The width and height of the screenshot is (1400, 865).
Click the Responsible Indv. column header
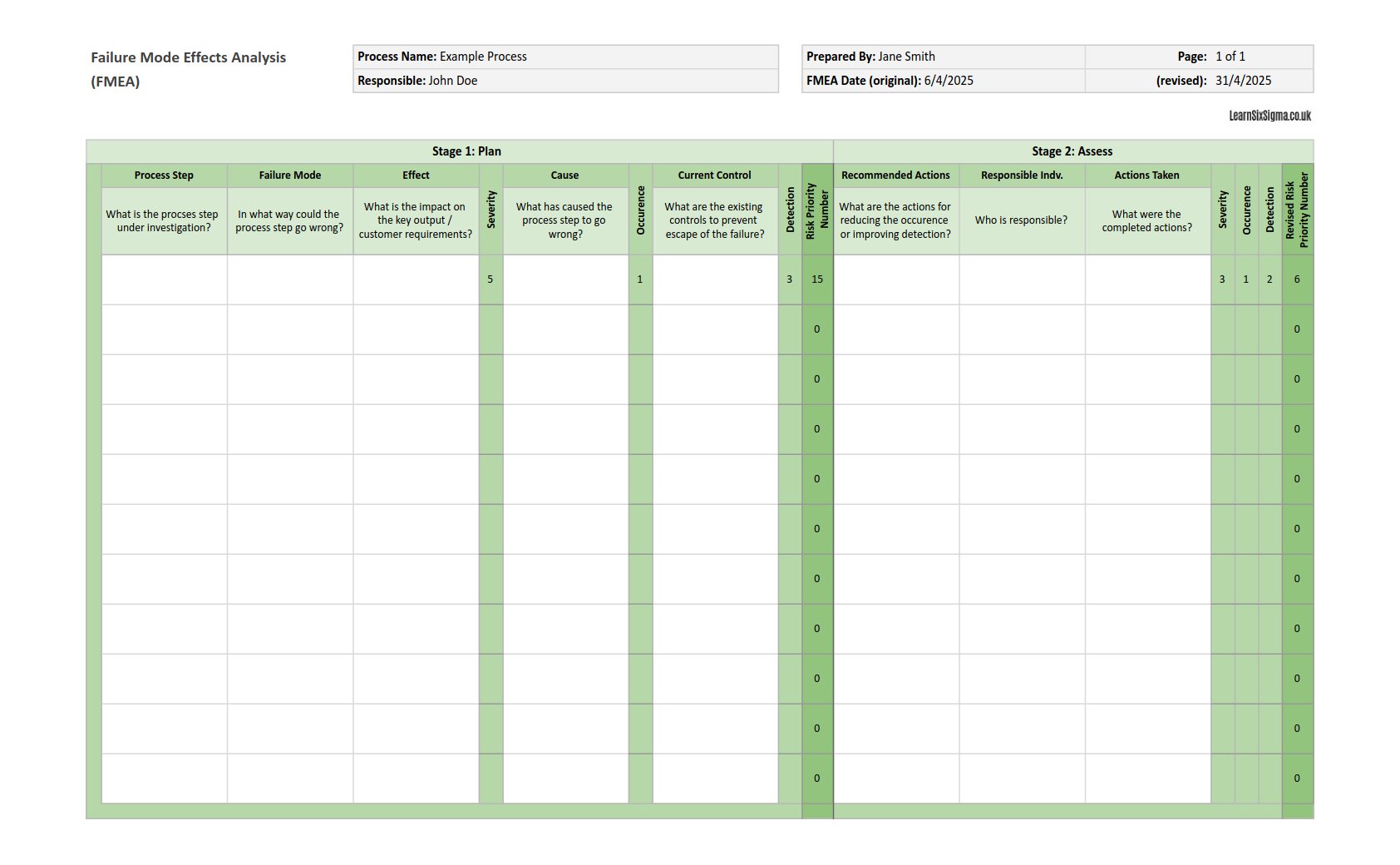[x=1022, y=175]
